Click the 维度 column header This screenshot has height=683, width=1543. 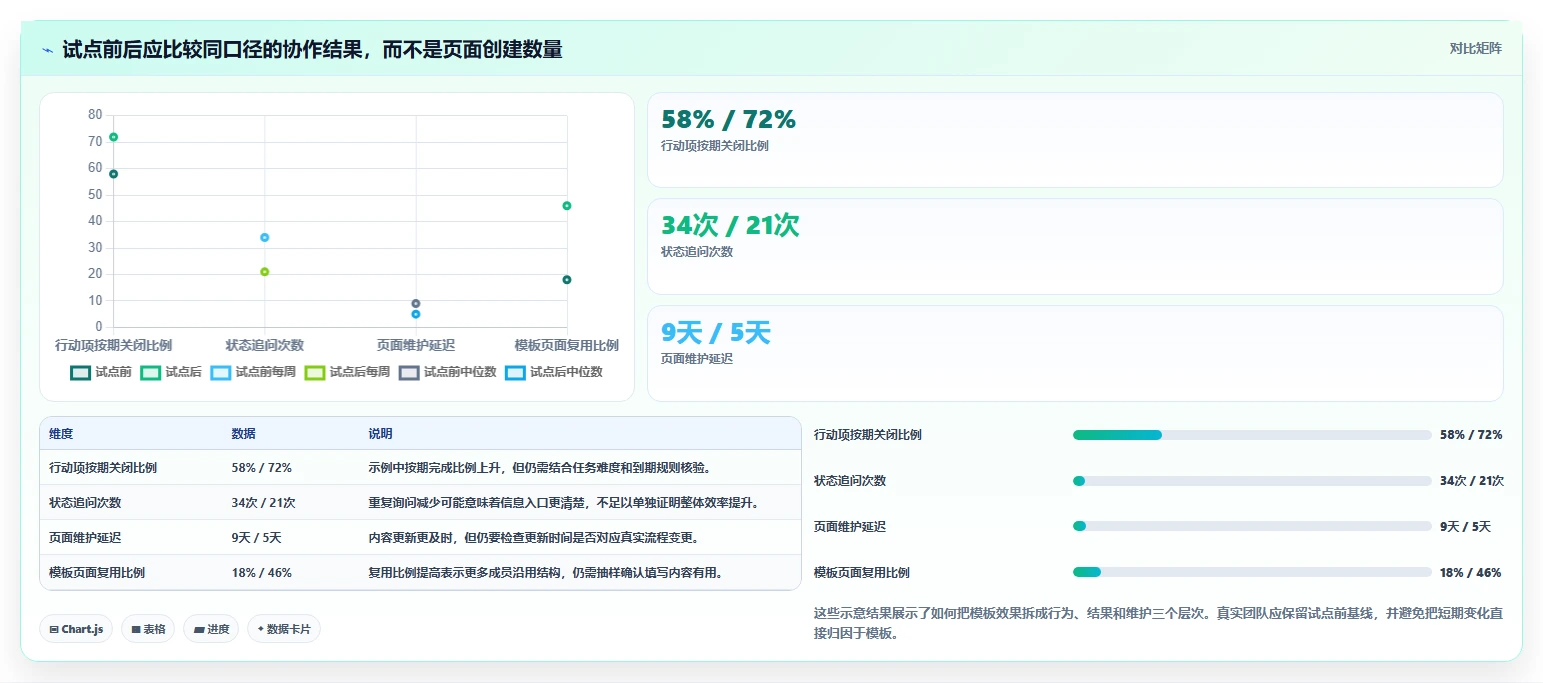coord(61,434)
